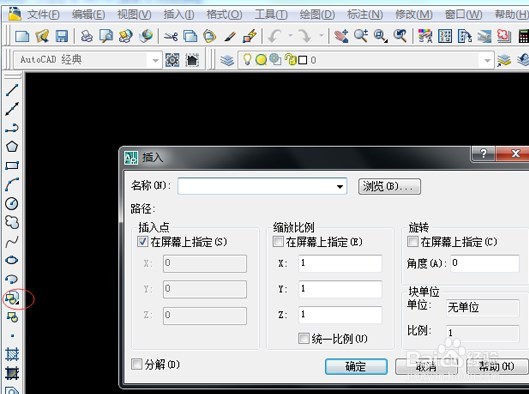Image resolution: width=529 pixels, height=394 pixels.
Task: Click the Insert Block tool icon
Action: [x=12, y=298]
